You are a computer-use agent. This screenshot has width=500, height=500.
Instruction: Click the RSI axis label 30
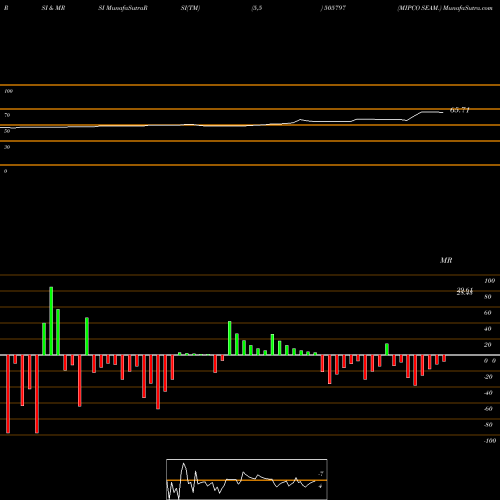(x=7, y=147)
